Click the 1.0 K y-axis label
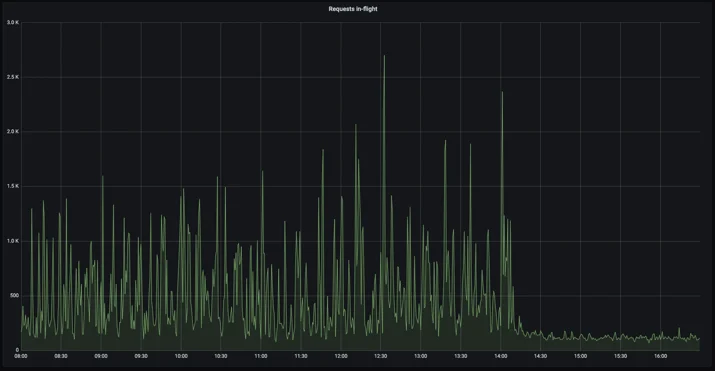 tap(13, 241)
